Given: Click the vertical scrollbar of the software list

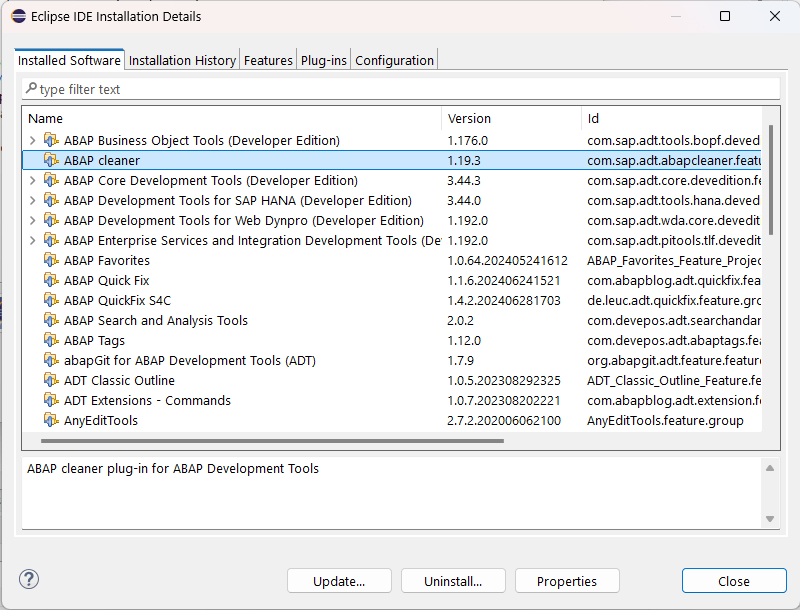Looking at the screenshot, I should [x=771, y=180].
